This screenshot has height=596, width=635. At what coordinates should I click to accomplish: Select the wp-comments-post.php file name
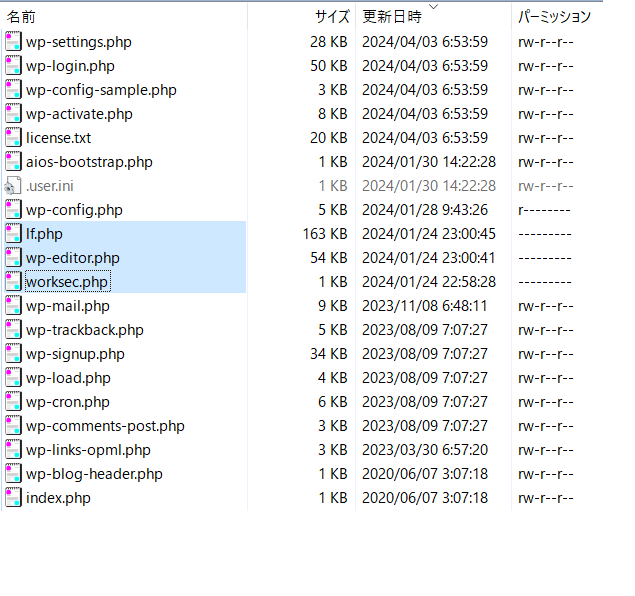[x=105, y=426]
